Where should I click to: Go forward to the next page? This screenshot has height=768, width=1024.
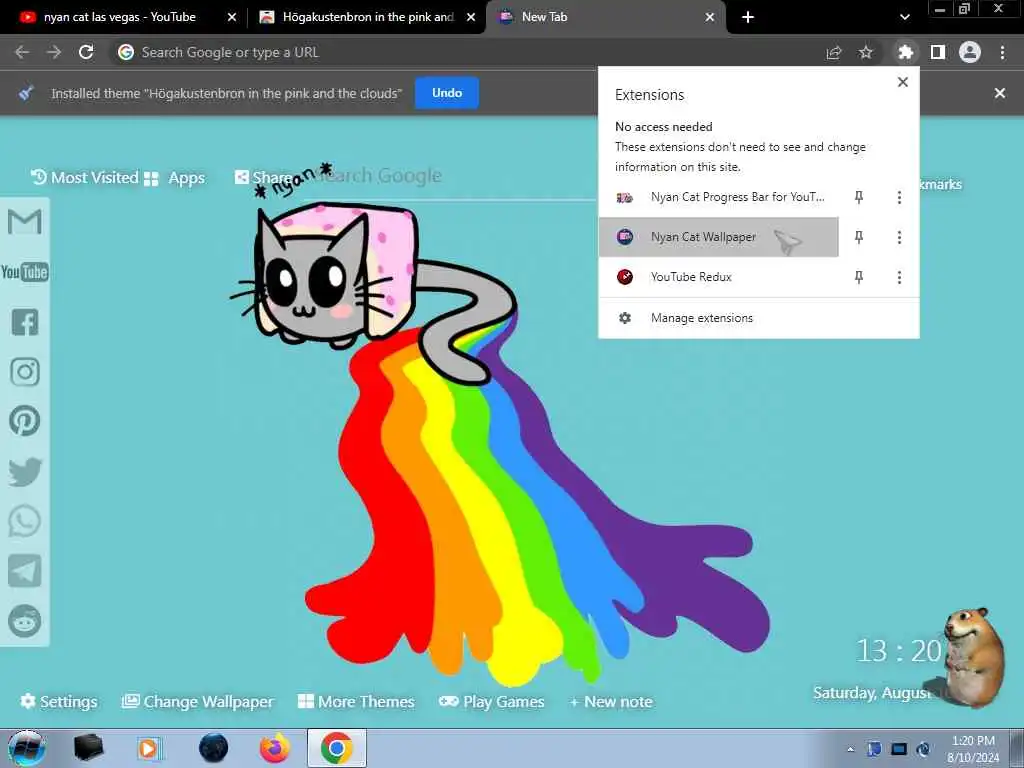[54, 52]
